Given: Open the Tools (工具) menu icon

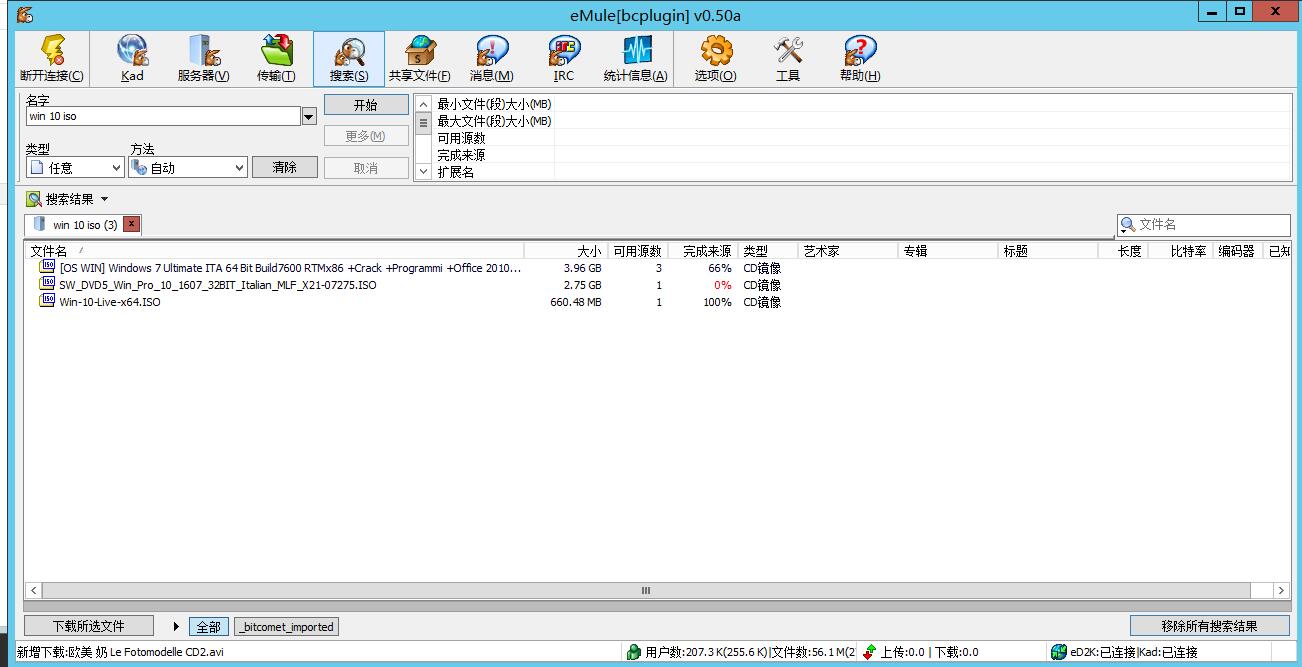Looking at the screenshot, I should 788,59.
